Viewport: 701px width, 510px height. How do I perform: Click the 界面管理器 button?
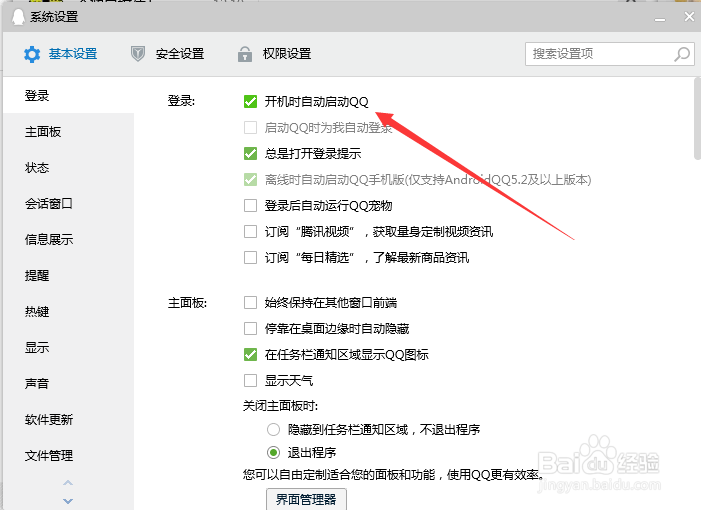pyautogui.click(x=306, y=499)
